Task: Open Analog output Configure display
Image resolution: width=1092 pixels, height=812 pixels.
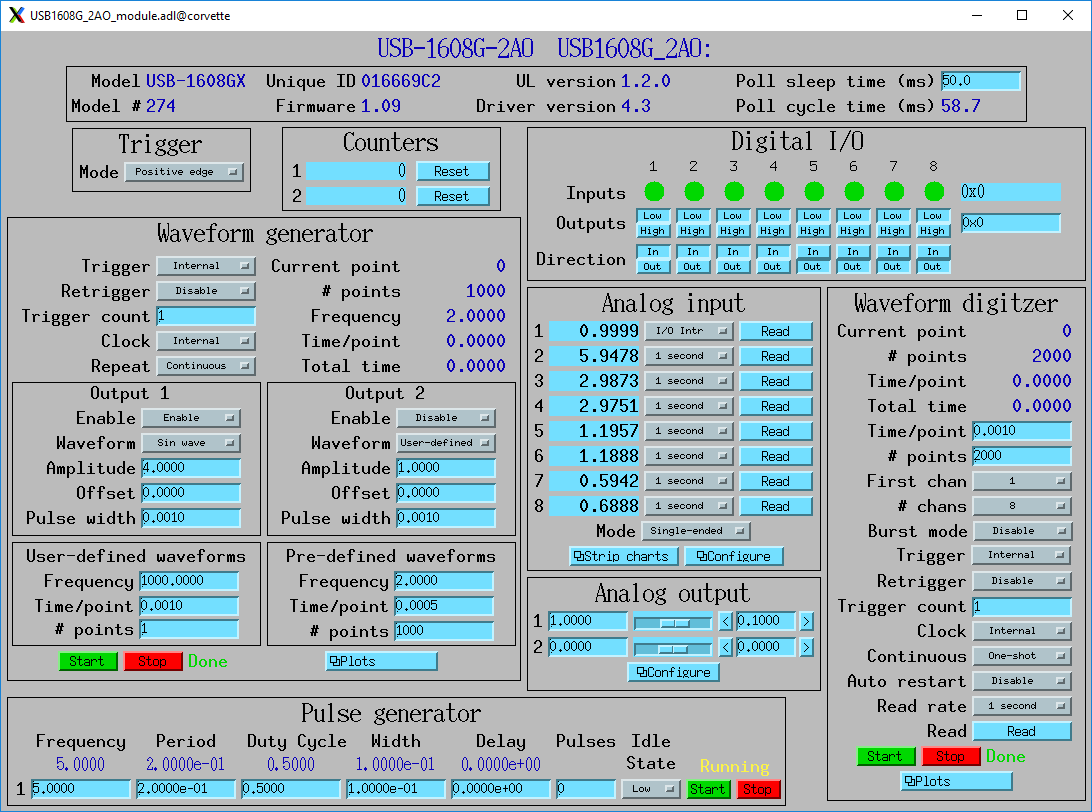Action: (673, 672)
